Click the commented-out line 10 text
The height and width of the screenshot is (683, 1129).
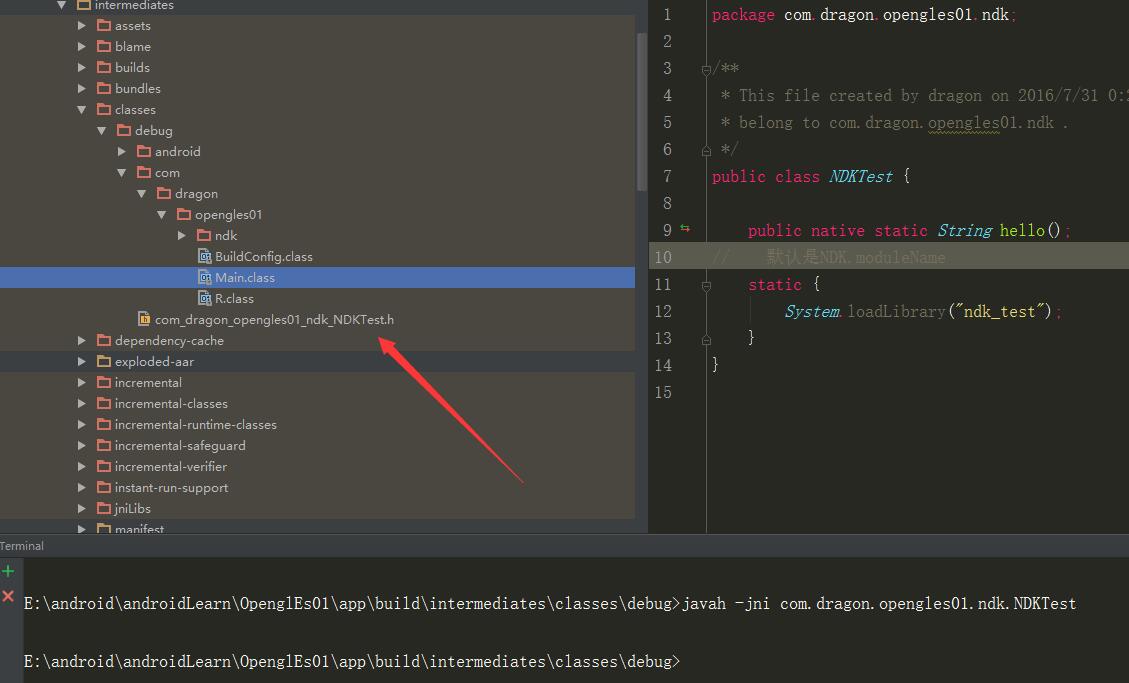coord(828,257)
